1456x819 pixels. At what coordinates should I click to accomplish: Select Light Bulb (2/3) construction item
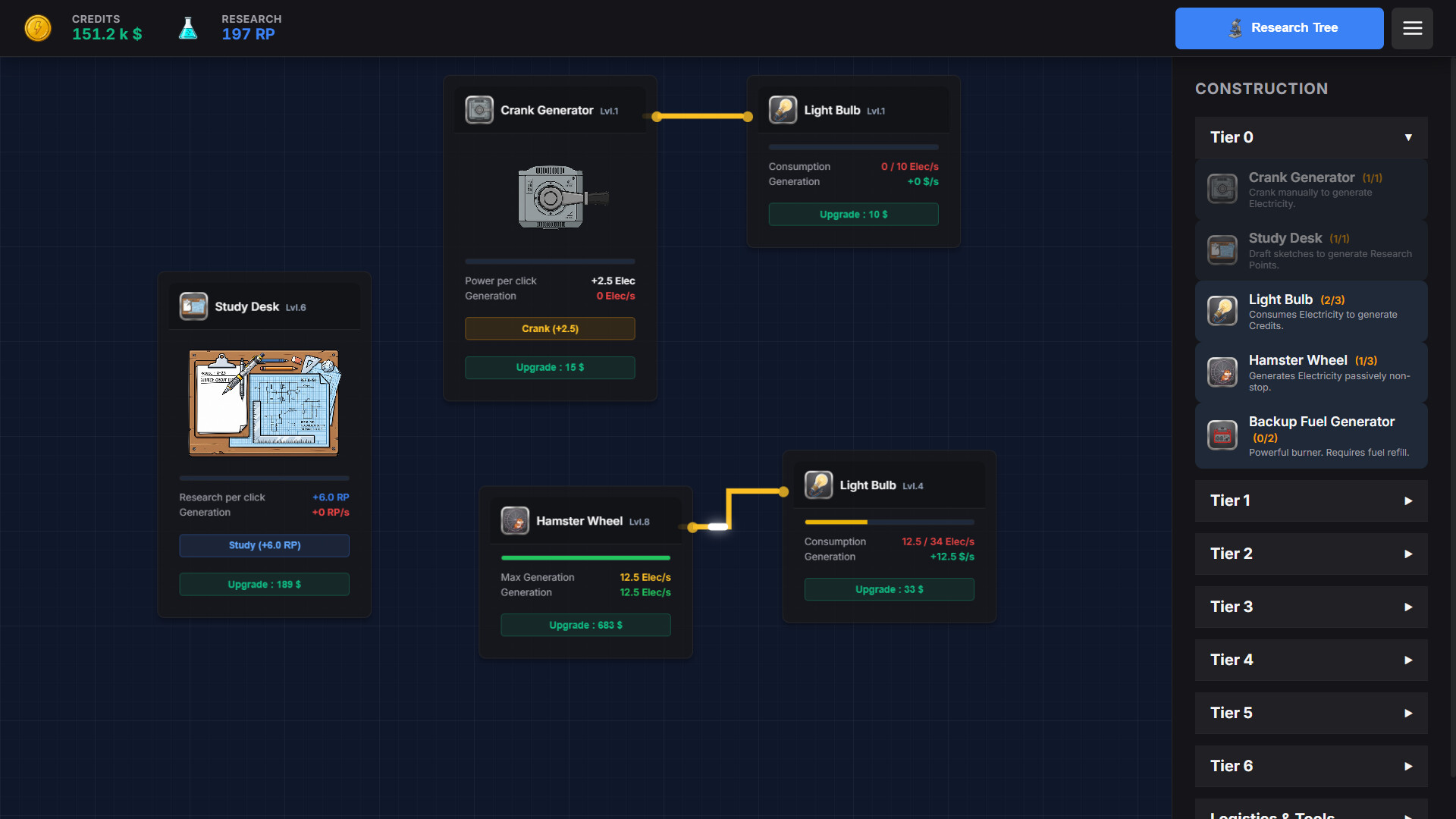[x=1311, y=312]
